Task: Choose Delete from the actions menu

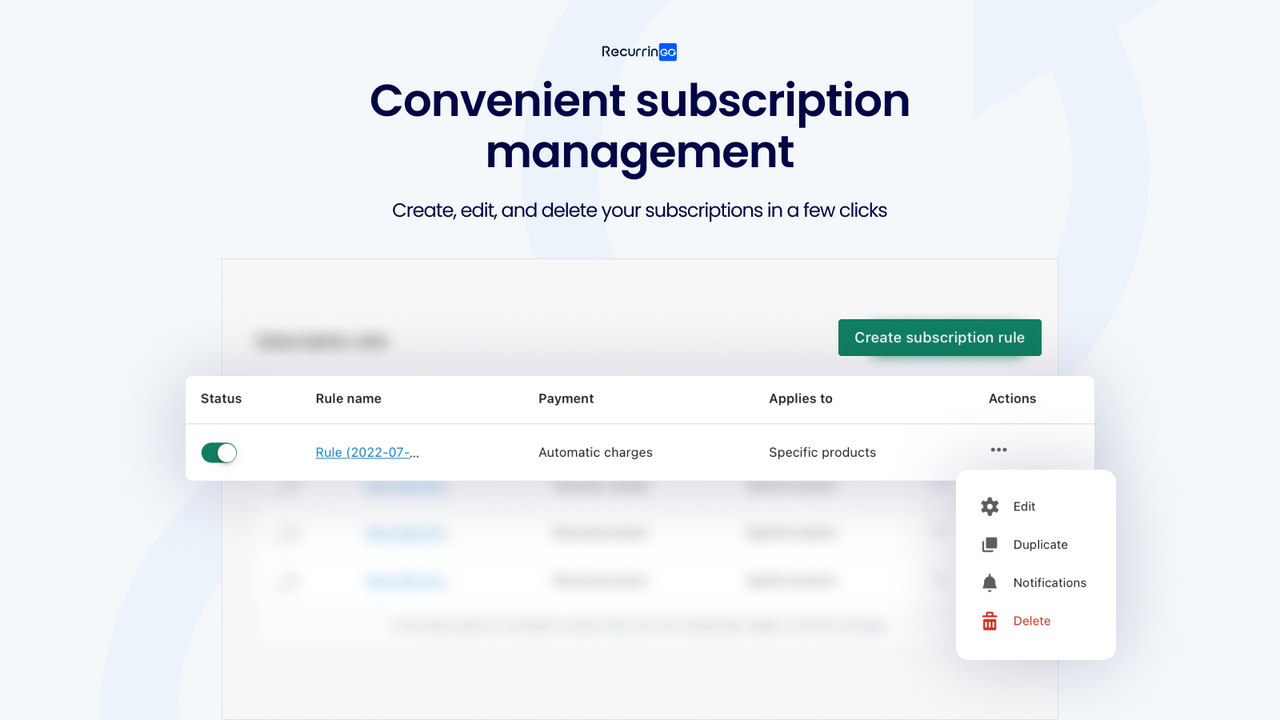Action: point(1031,621)
